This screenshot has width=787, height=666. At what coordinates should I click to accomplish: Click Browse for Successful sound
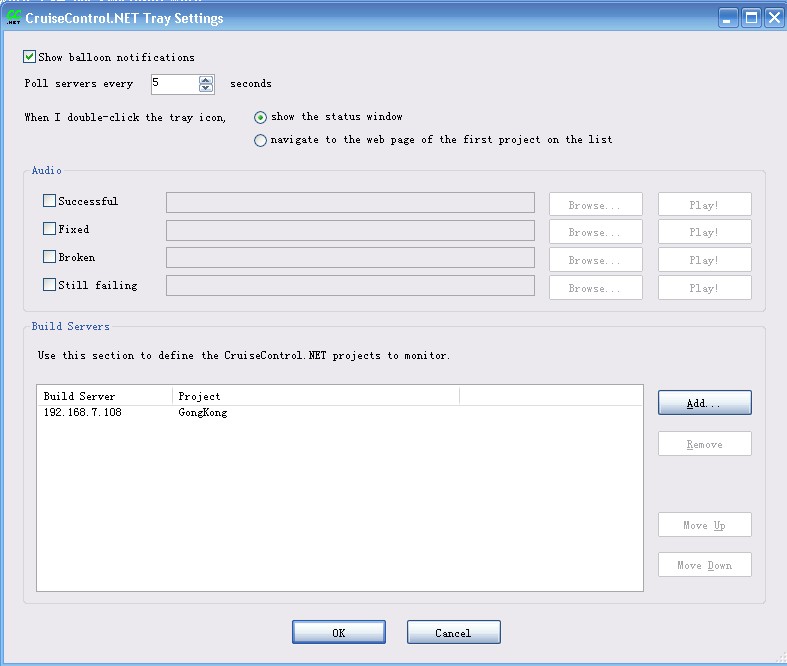[595, 204]
